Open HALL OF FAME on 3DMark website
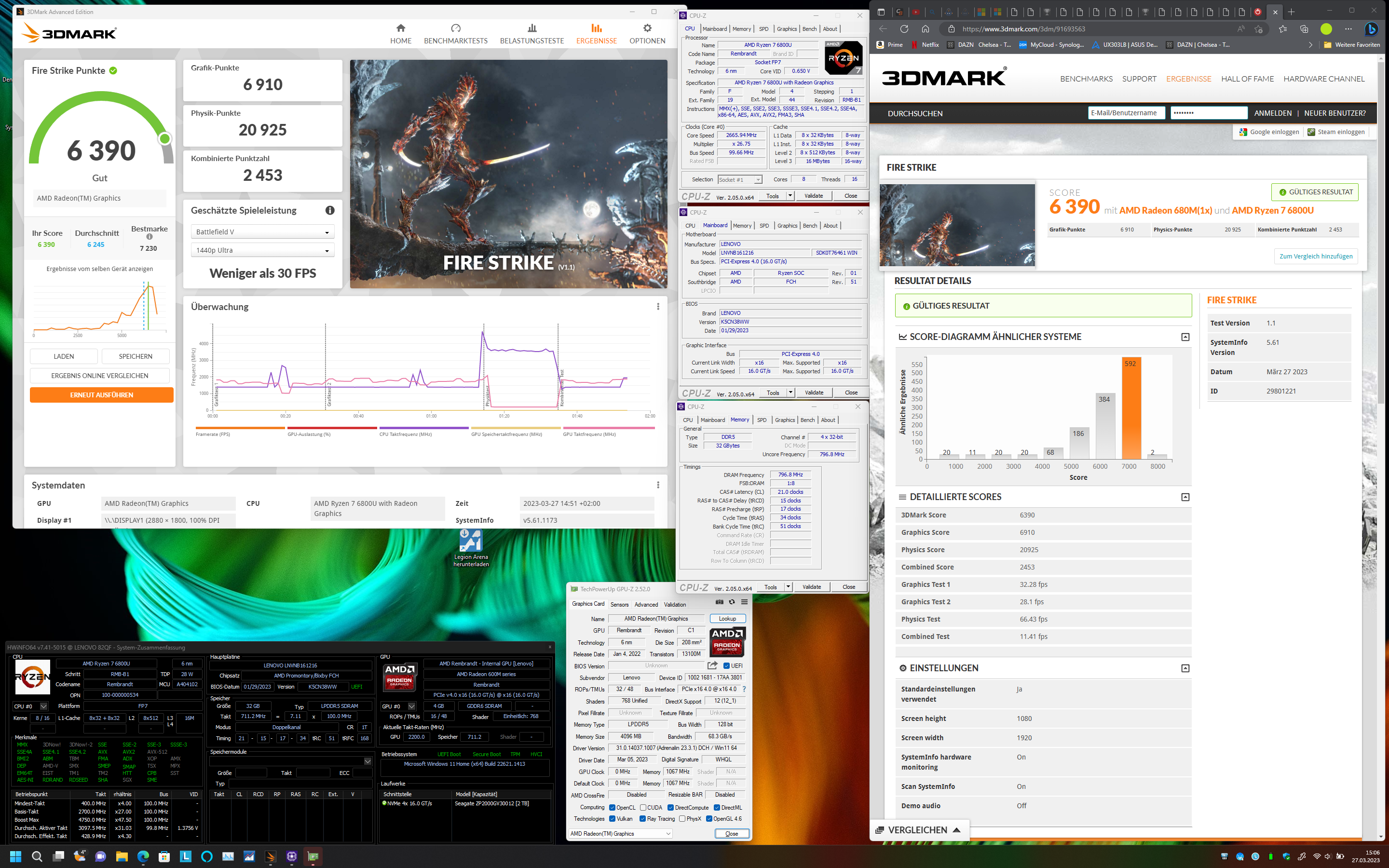This screenshot has height=868, width=1389. tap(1247, 79)
